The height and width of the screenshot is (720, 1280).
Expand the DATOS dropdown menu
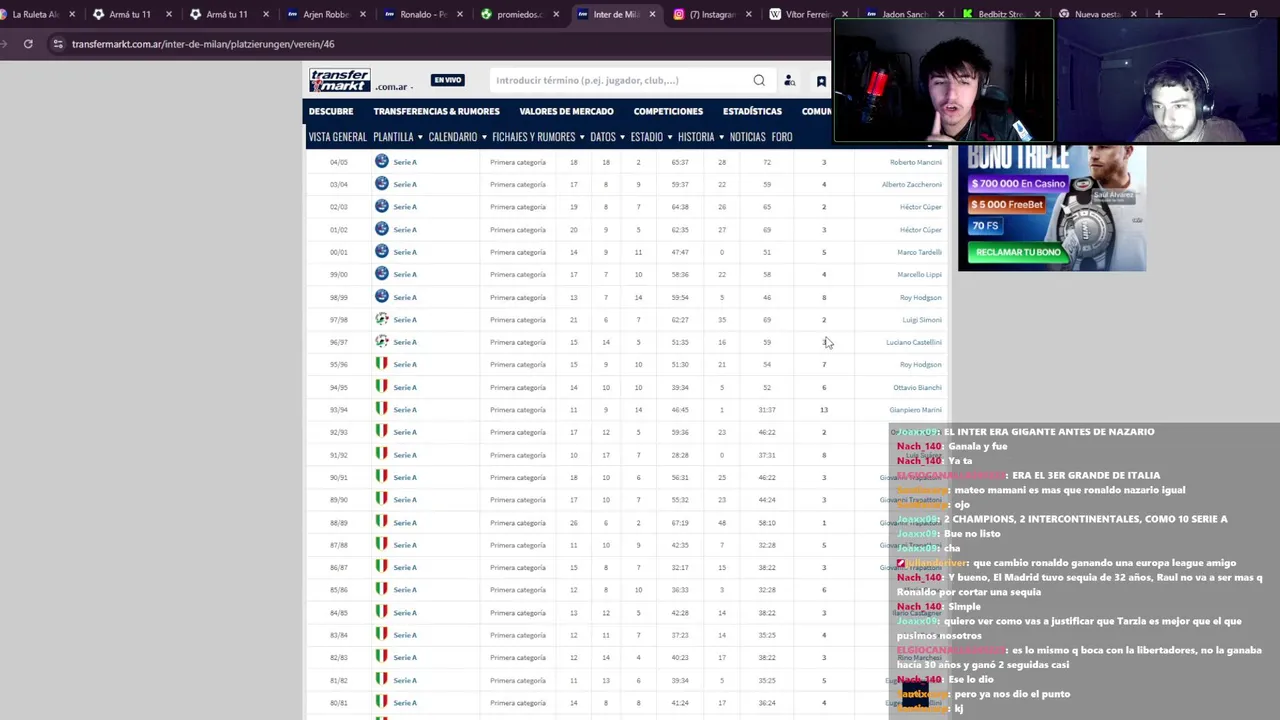(607, 137)
